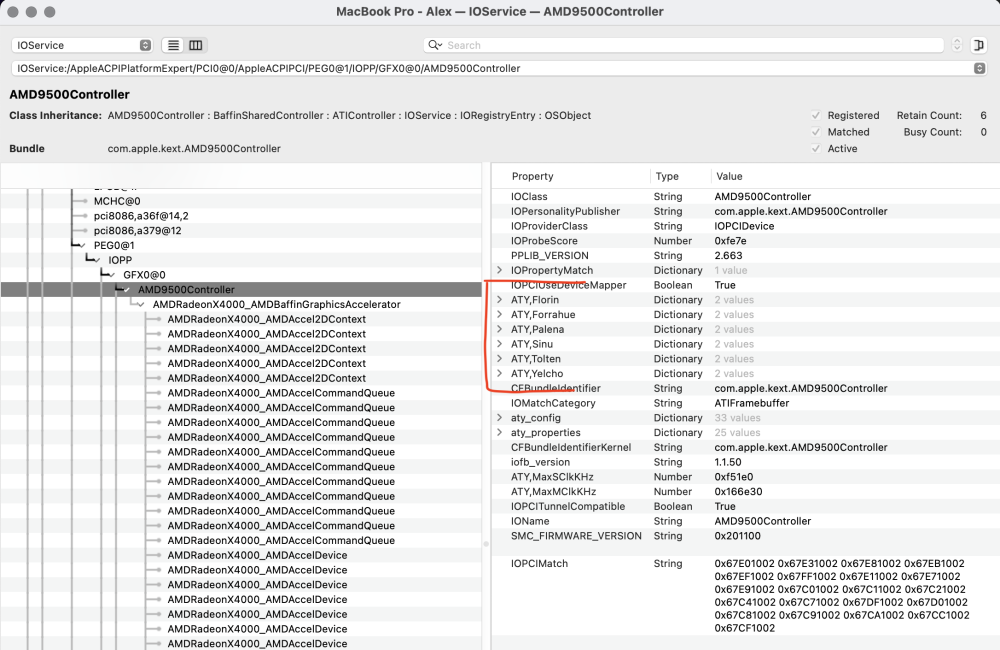Switch to list view layout
Screen dimensions: 1000x650
173,45
